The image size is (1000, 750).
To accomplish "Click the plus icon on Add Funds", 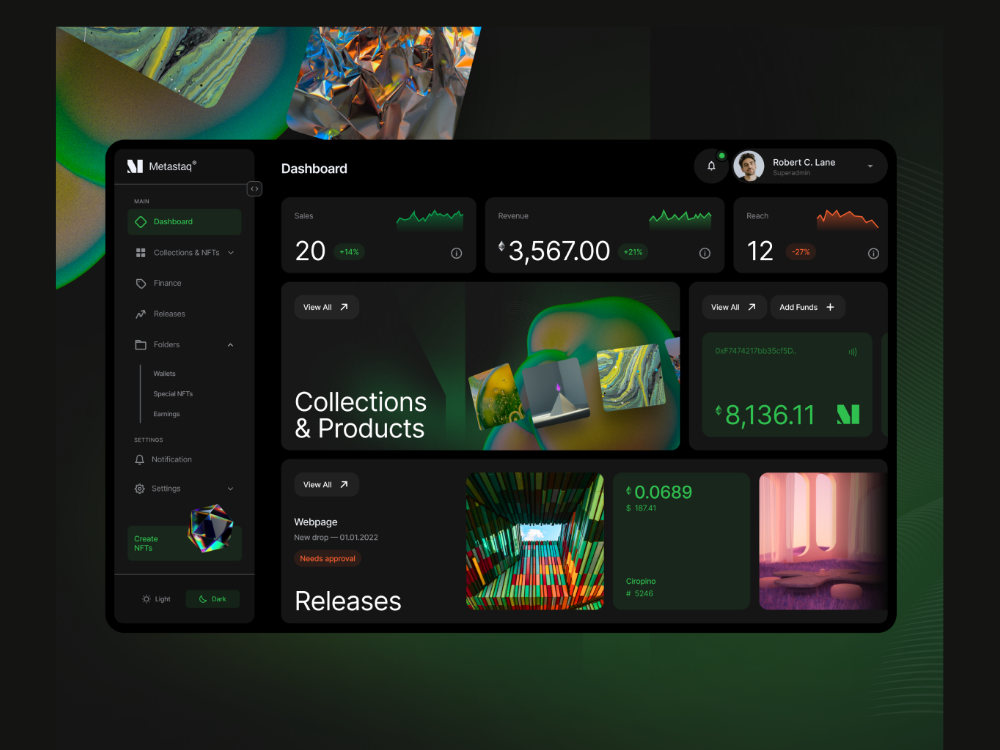I will pyautogui.click(x=830, y=307).
